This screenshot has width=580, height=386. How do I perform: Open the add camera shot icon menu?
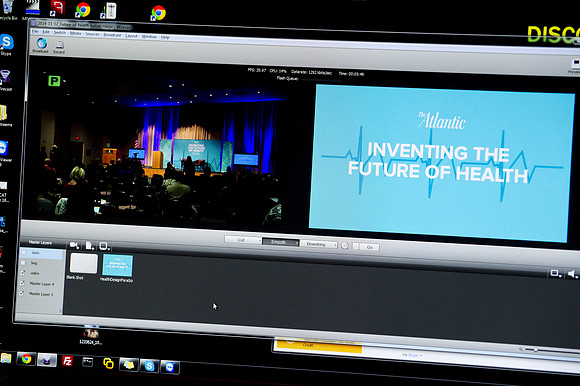pos(74,245)
